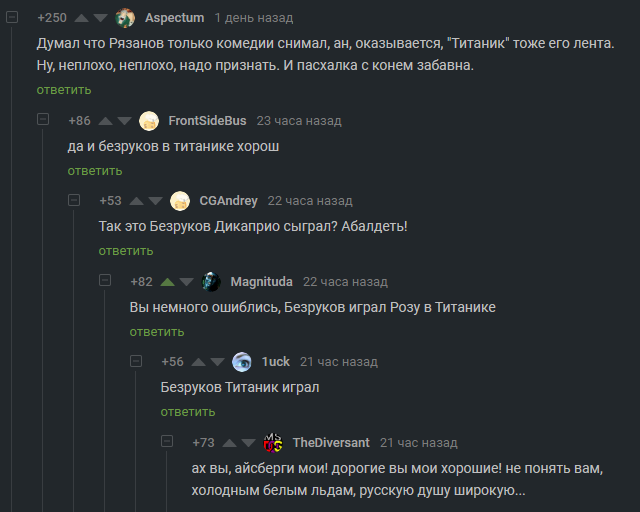Open TheDiversant's avatar
This screenshot has height=512, width=640.
272,442
